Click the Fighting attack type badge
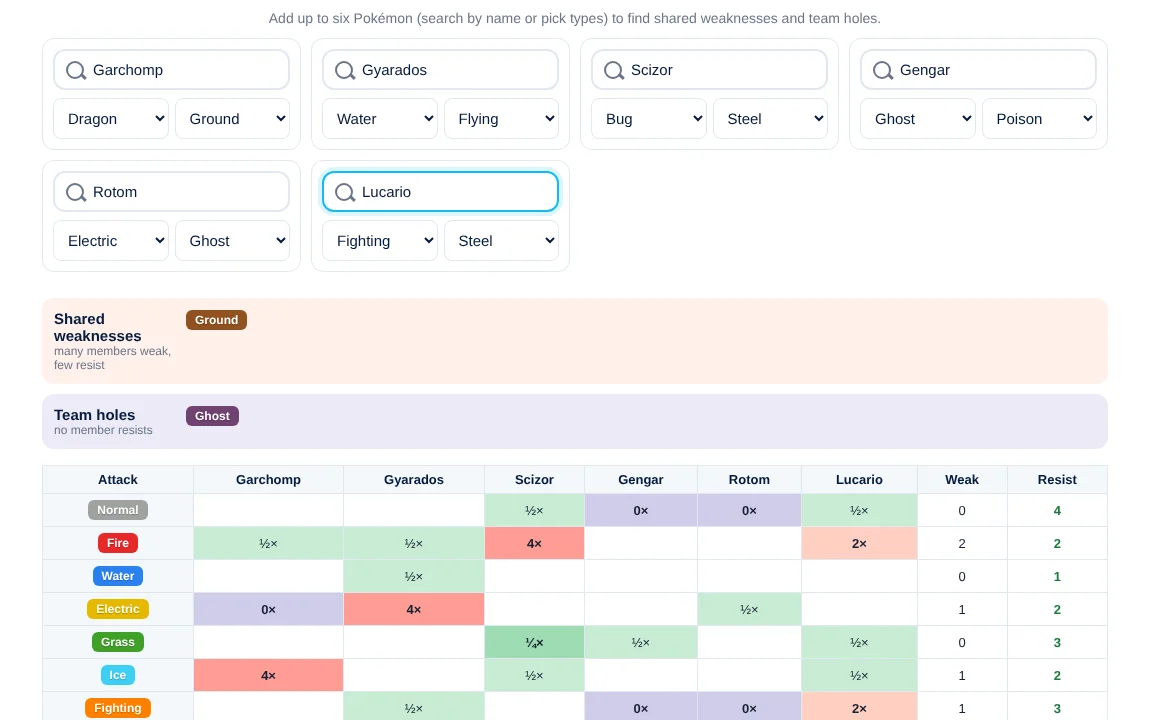The image size is (1150, 720). pos(118,708)
